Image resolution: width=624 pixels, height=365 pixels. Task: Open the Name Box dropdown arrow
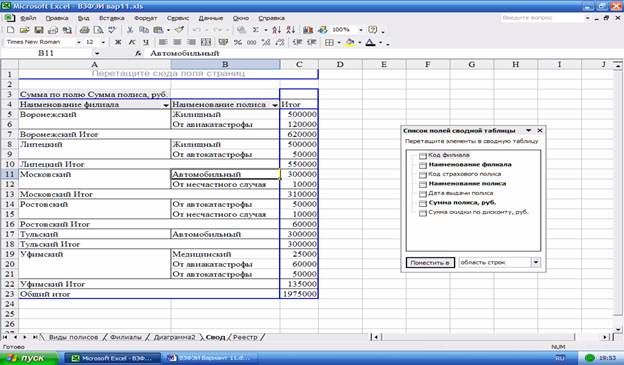tap(97, 53)
